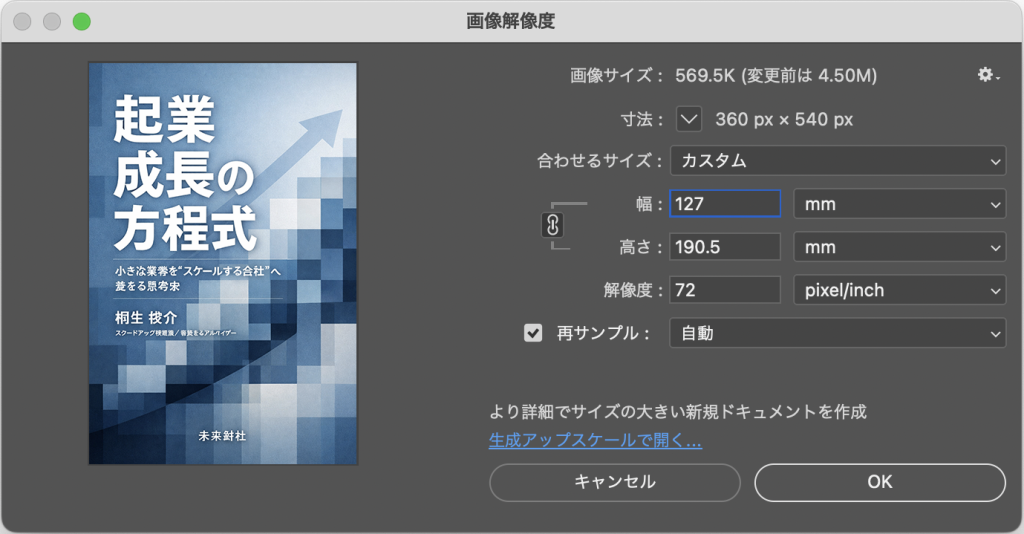Click the 画像解像度 title bar text
This screenshot has height=534, width=1024.
point(511,21)
